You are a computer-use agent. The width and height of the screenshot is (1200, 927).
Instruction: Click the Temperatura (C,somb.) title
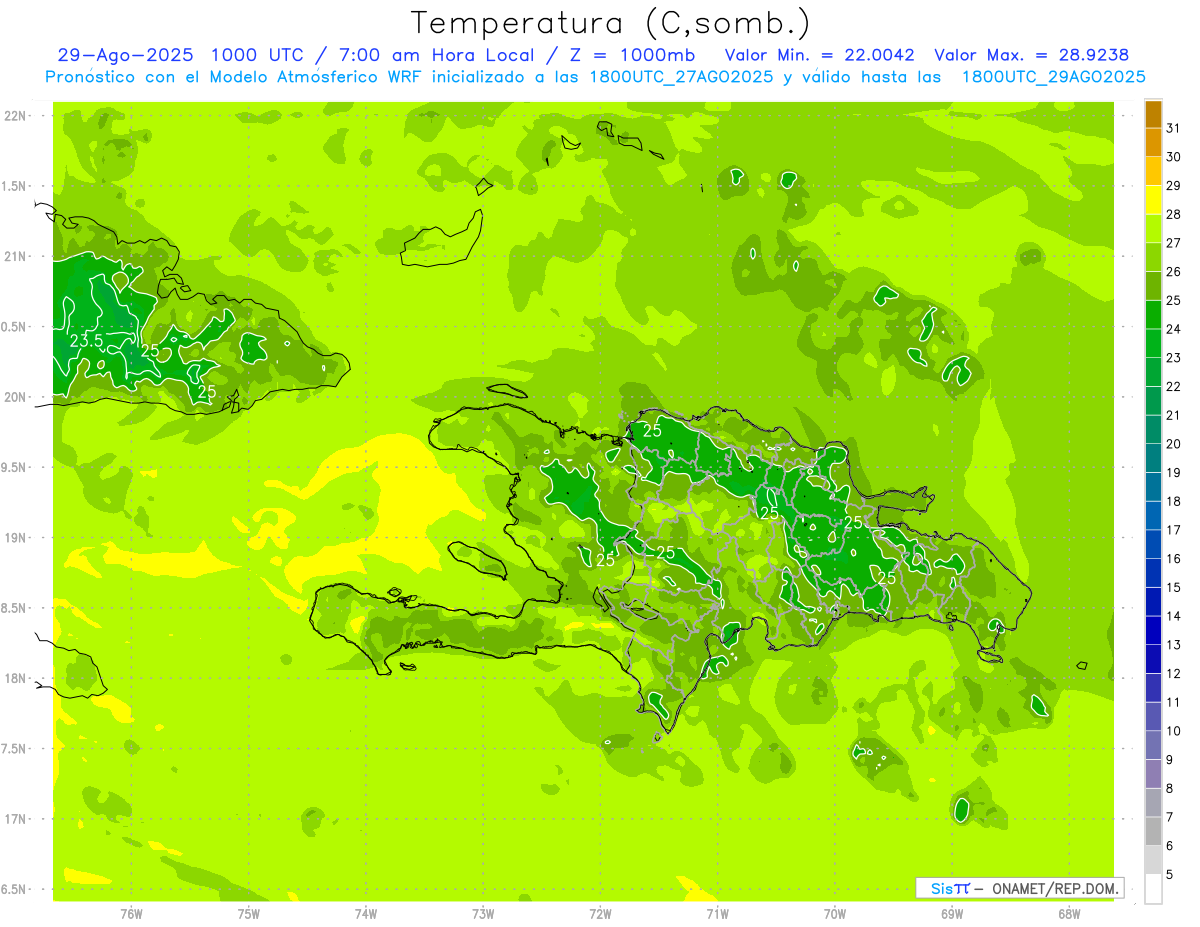click(611, 23)
